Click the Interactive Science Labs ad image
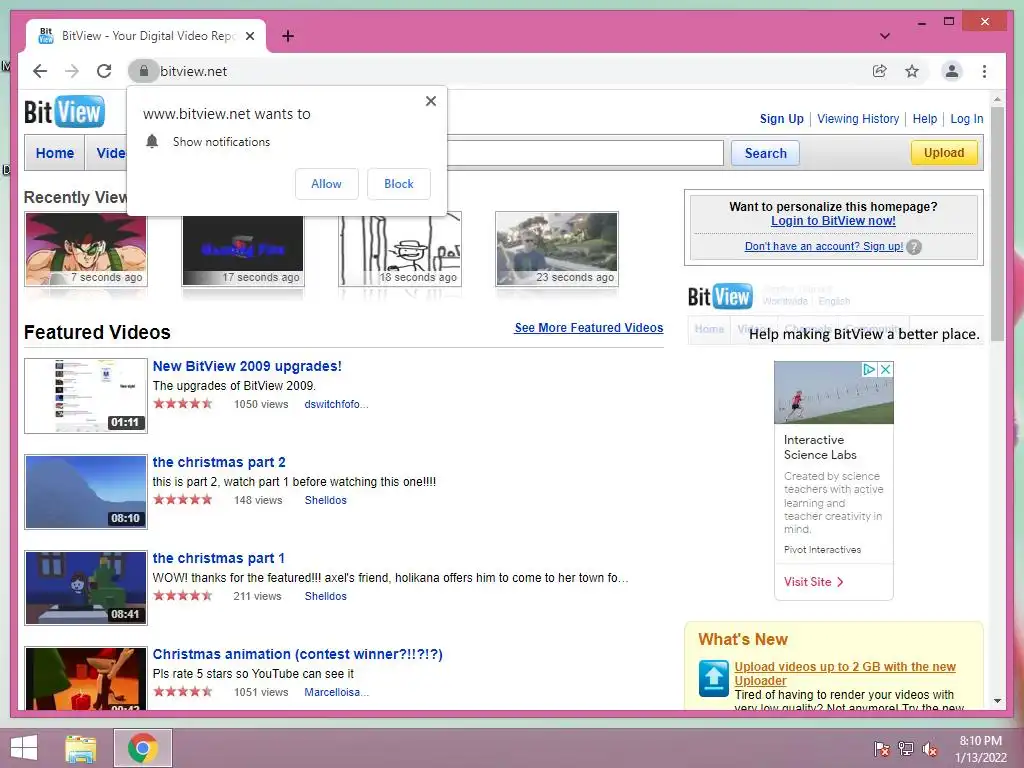 tap(833, 392)
